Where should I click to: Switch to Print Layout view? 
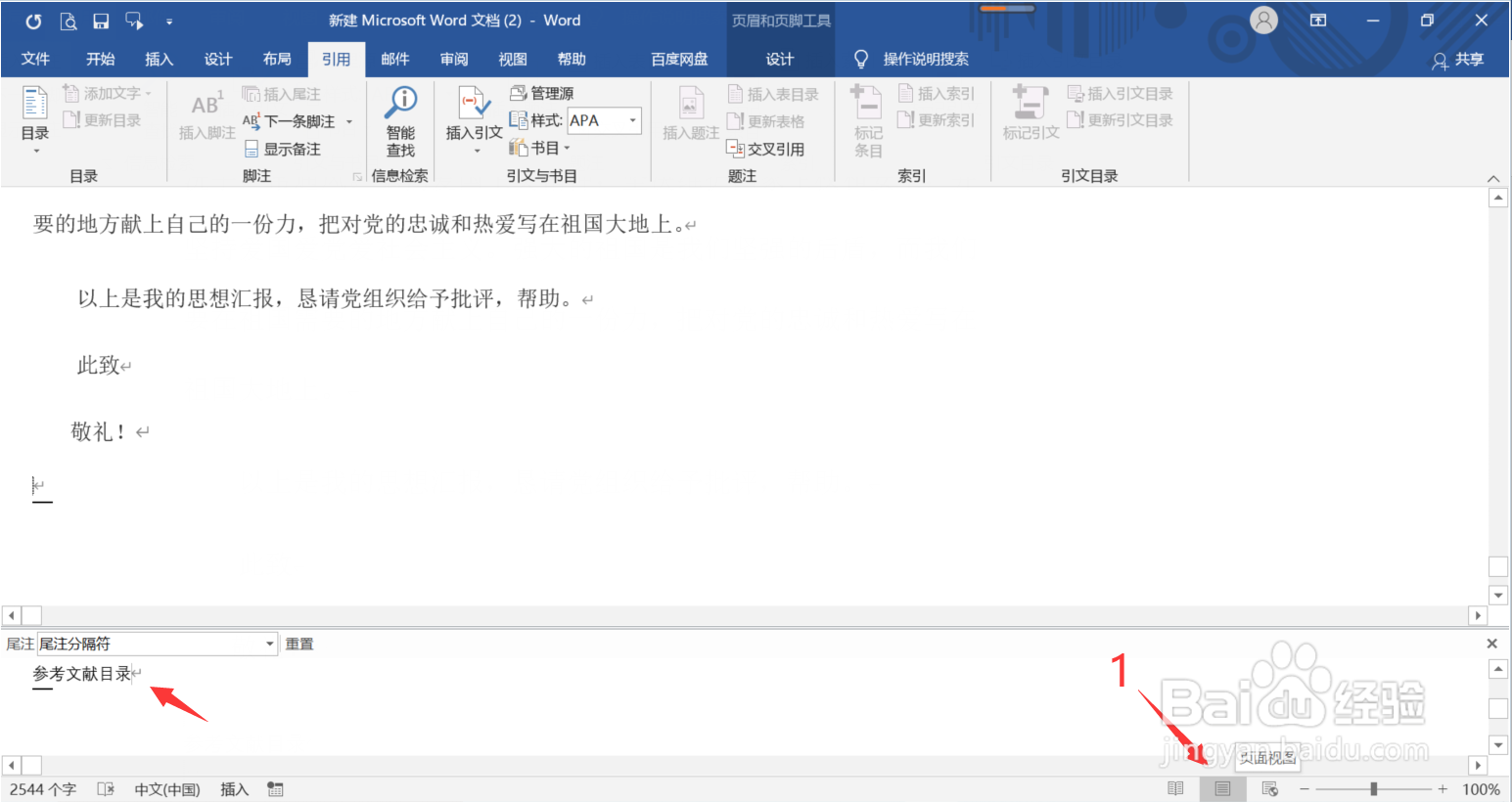(1223, 789)
